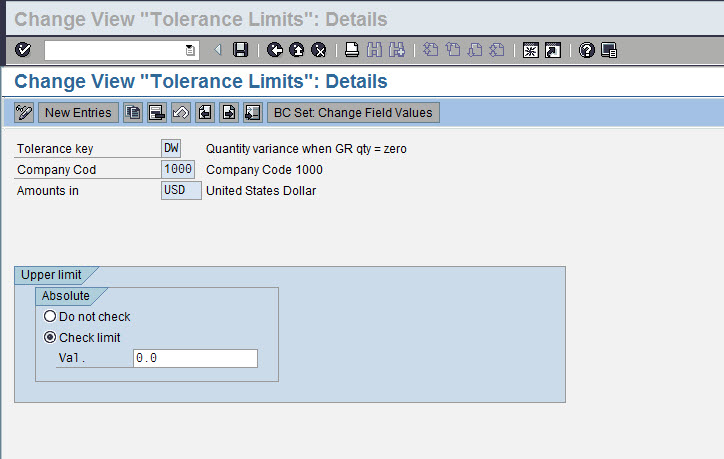Select the Do not check radio button
The image size is (724, 459).
tap(49, 317)
